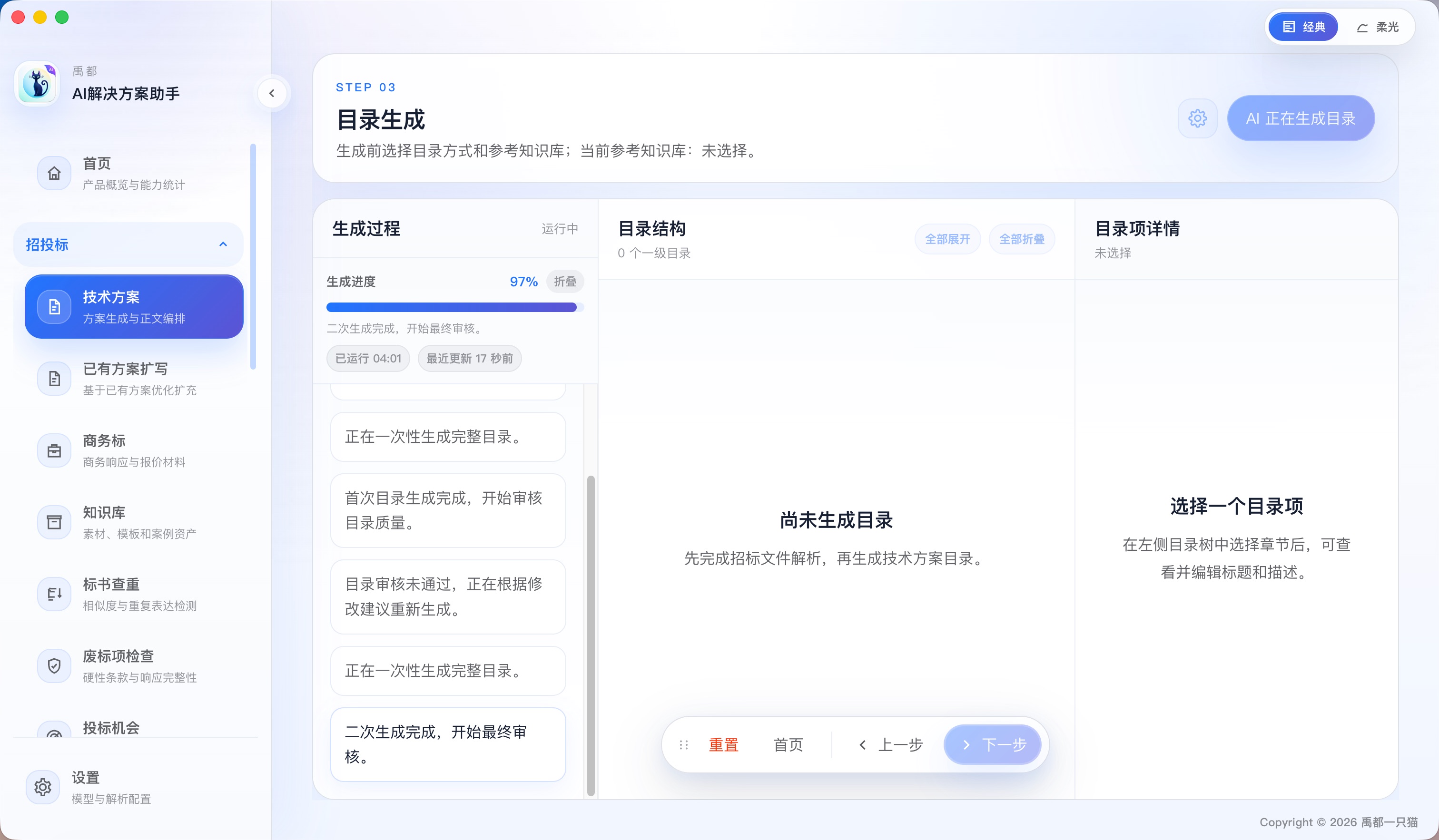Screen dimensions: 1439x840
Task: Click the 运行中 status label
Action: 560,229
